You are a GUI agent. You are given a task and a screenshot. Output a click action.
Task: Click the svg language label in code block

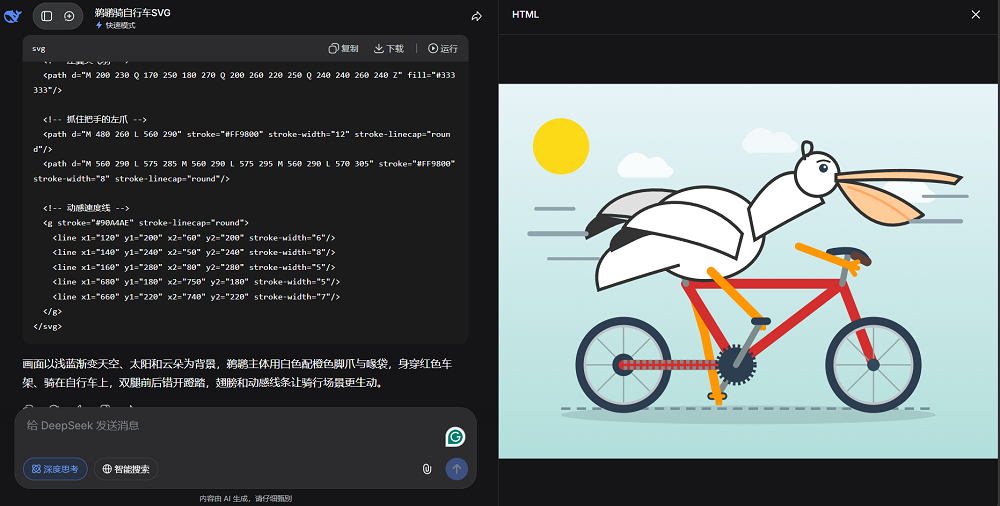(38, 48)
